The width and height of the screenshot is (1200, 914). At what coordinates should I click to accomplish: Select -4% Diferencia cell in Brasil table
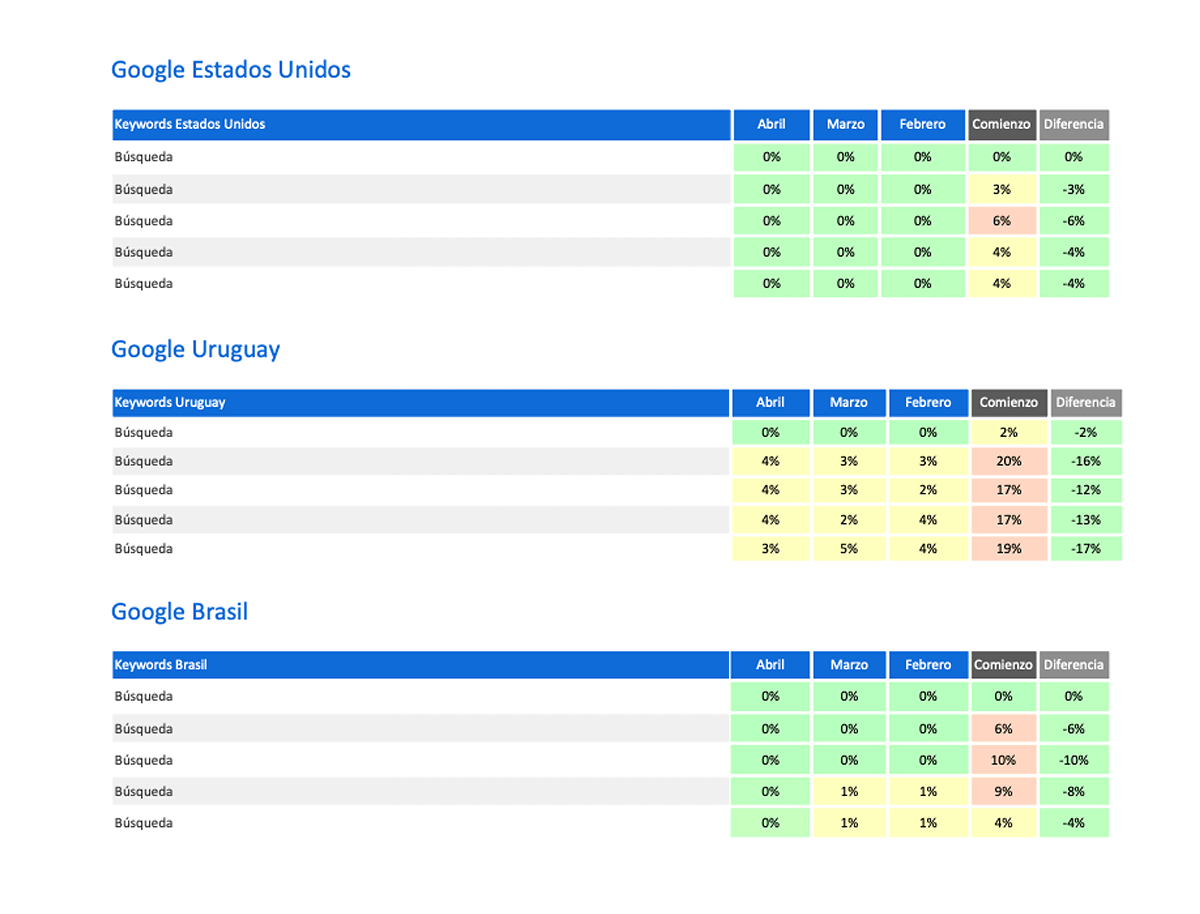(1074, 823)
